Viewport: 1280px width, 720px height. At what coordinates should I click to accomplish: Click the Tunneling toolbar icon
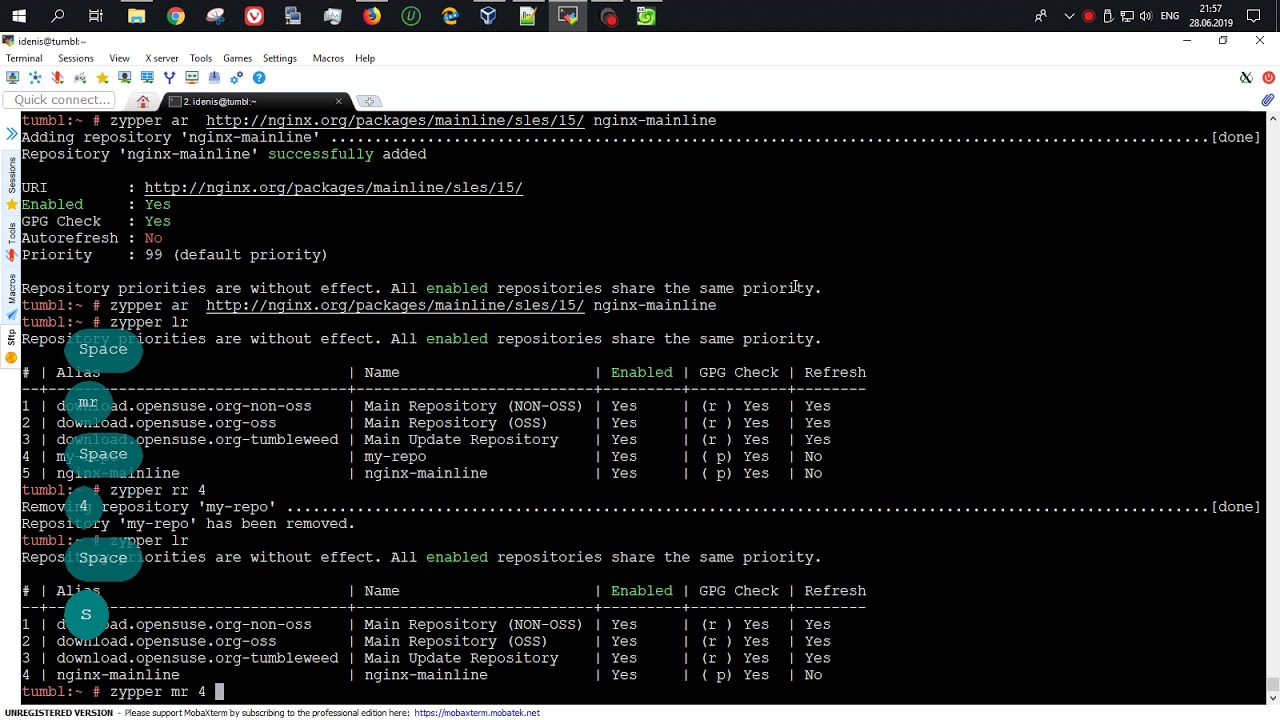pyautogui.click(x=192, y=78)
